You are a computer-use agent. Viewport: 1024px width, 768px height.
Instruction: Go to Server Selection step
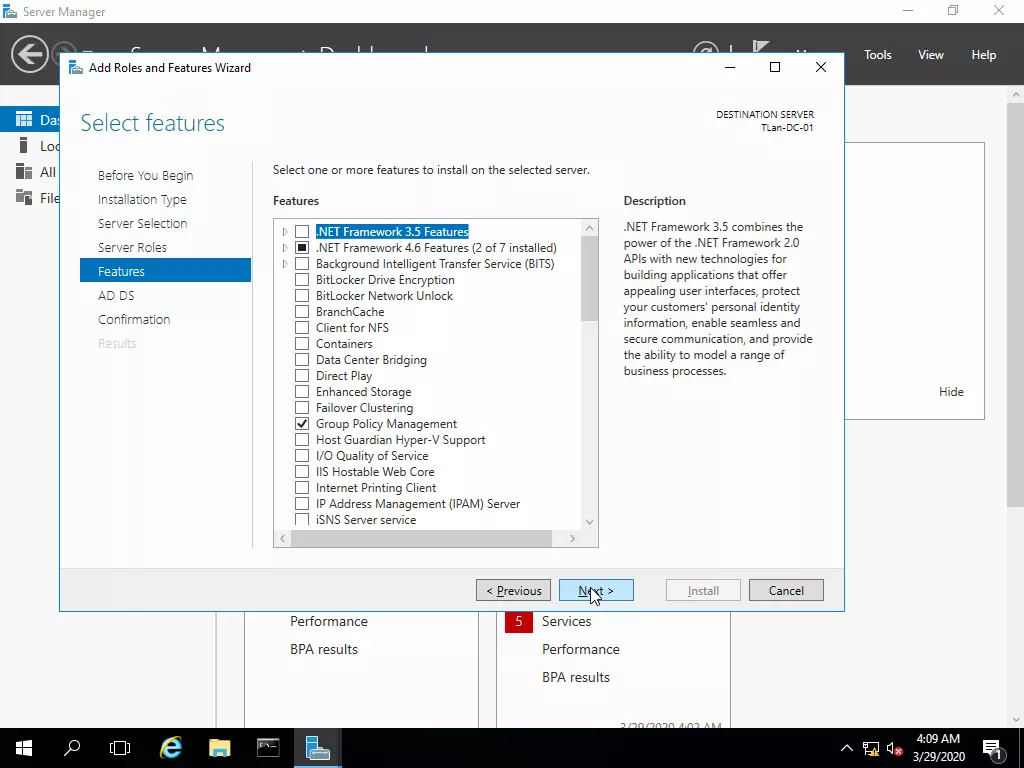(x=142, y=223)
